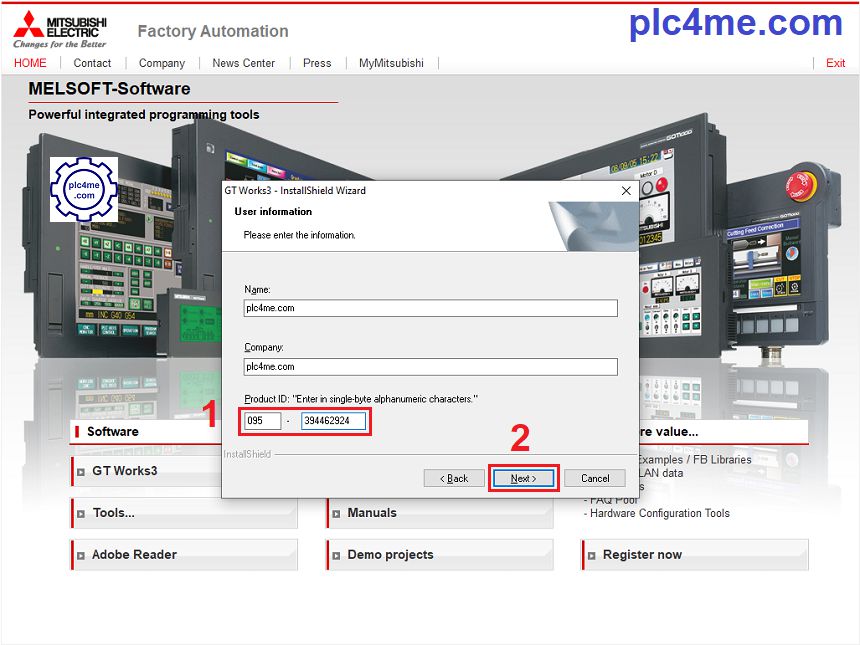Image resolution: width=860 pixels, height=645 pixels.
Task: Open News Center in navigation bar
Action: click(x=243, y=63)
